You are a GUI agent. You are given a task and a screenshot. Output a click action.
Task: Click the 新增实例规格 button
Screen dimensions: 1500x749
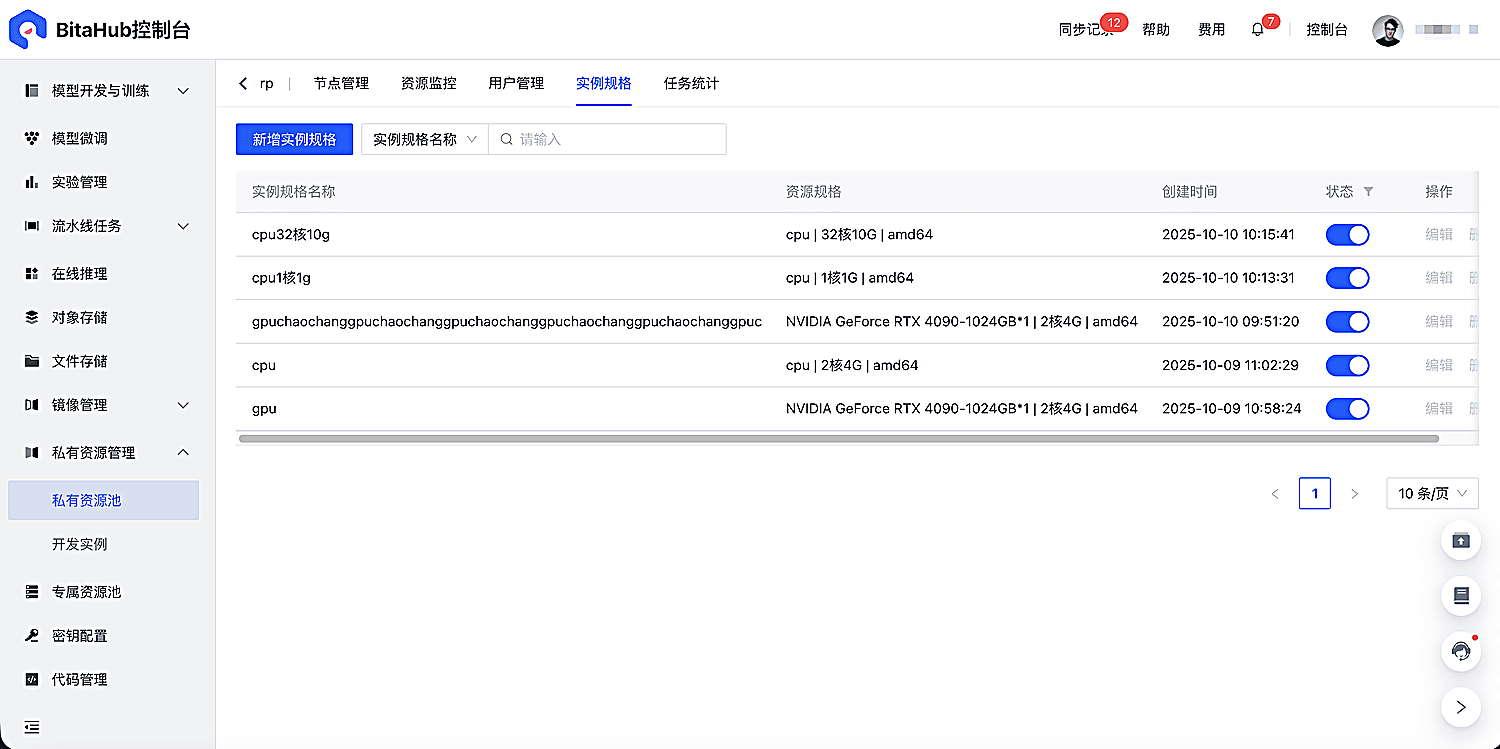tap(294, 140)
